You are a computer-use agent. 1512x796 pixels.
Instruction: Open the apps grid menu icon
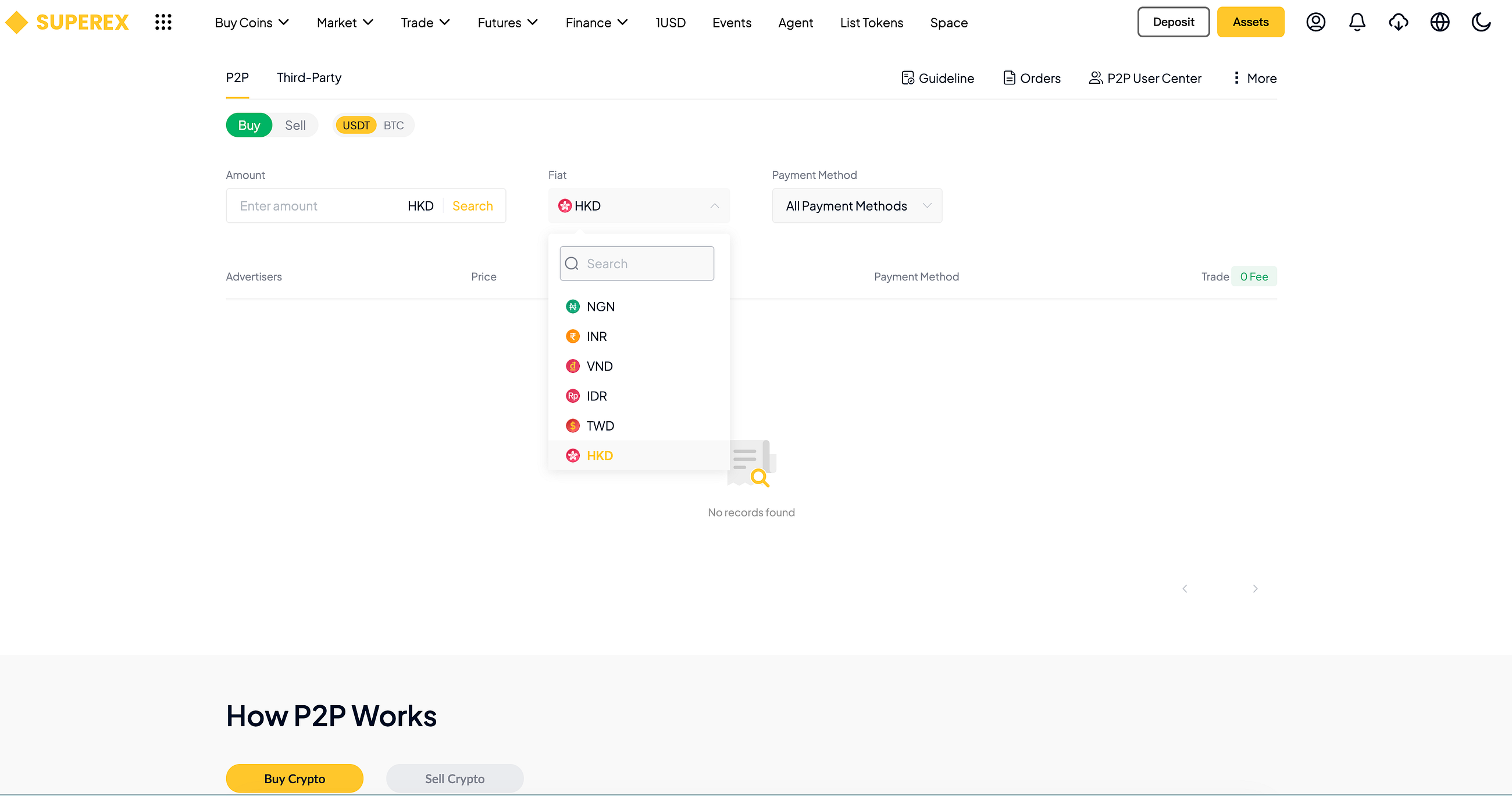pyautogui.click(x=163, y=22)
